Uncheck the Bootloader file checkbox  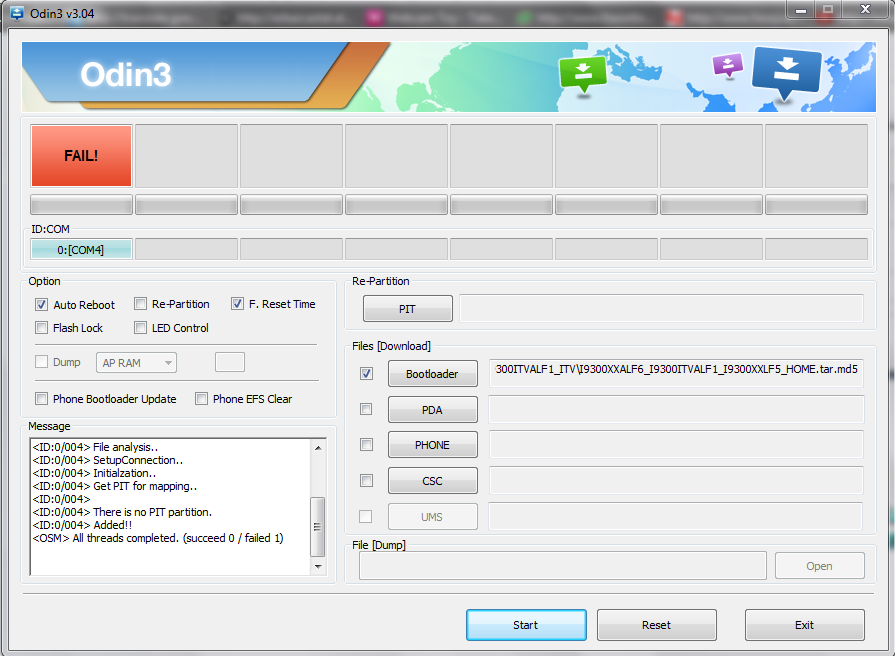click(x=366, y=373)
